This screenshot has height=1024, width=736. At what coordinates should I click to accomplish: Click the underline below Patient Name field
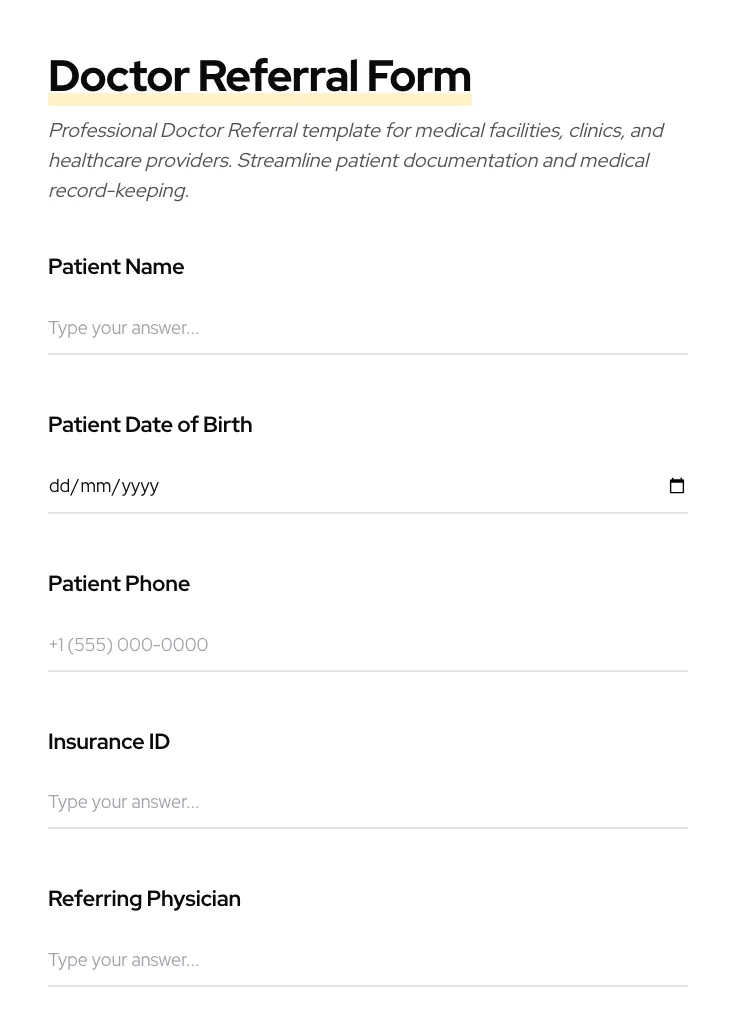pyautogui.click(x=368, y=353)
